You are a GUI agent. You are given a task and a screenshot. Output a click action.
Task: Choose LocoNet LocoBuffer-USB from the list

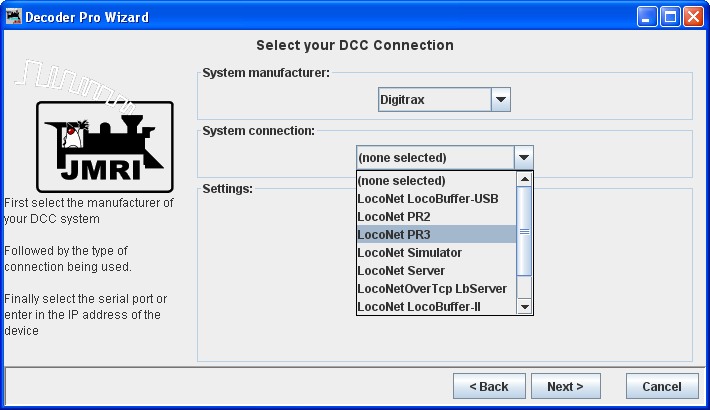[436, 199]
